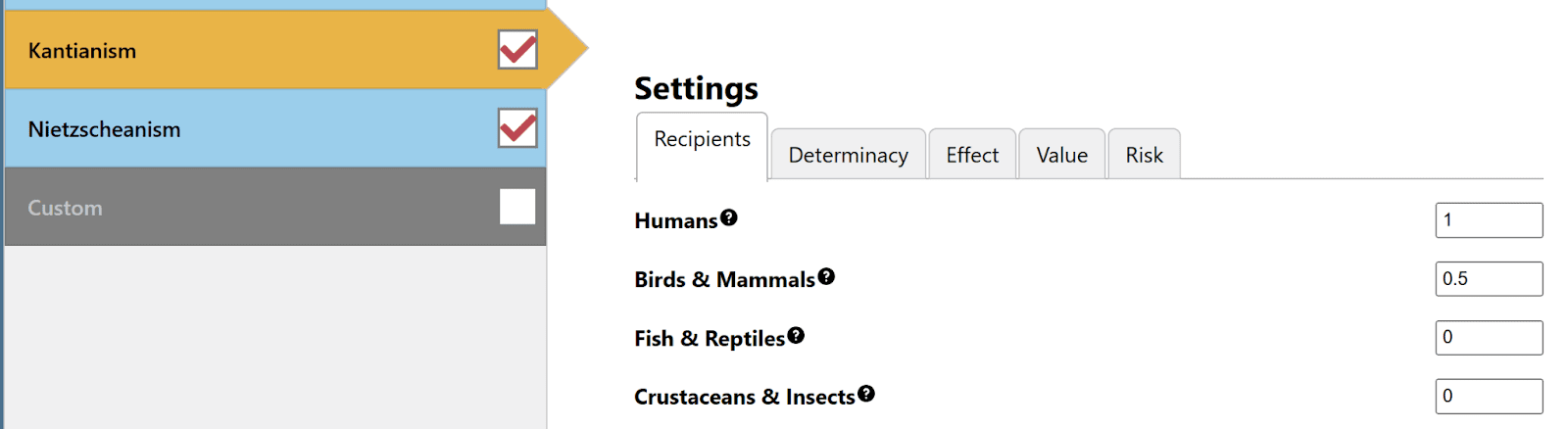The image size is (1568, 429).
Task: Edit the Crustaceans & Insects weight field
Action: [x=1488, y=397]
